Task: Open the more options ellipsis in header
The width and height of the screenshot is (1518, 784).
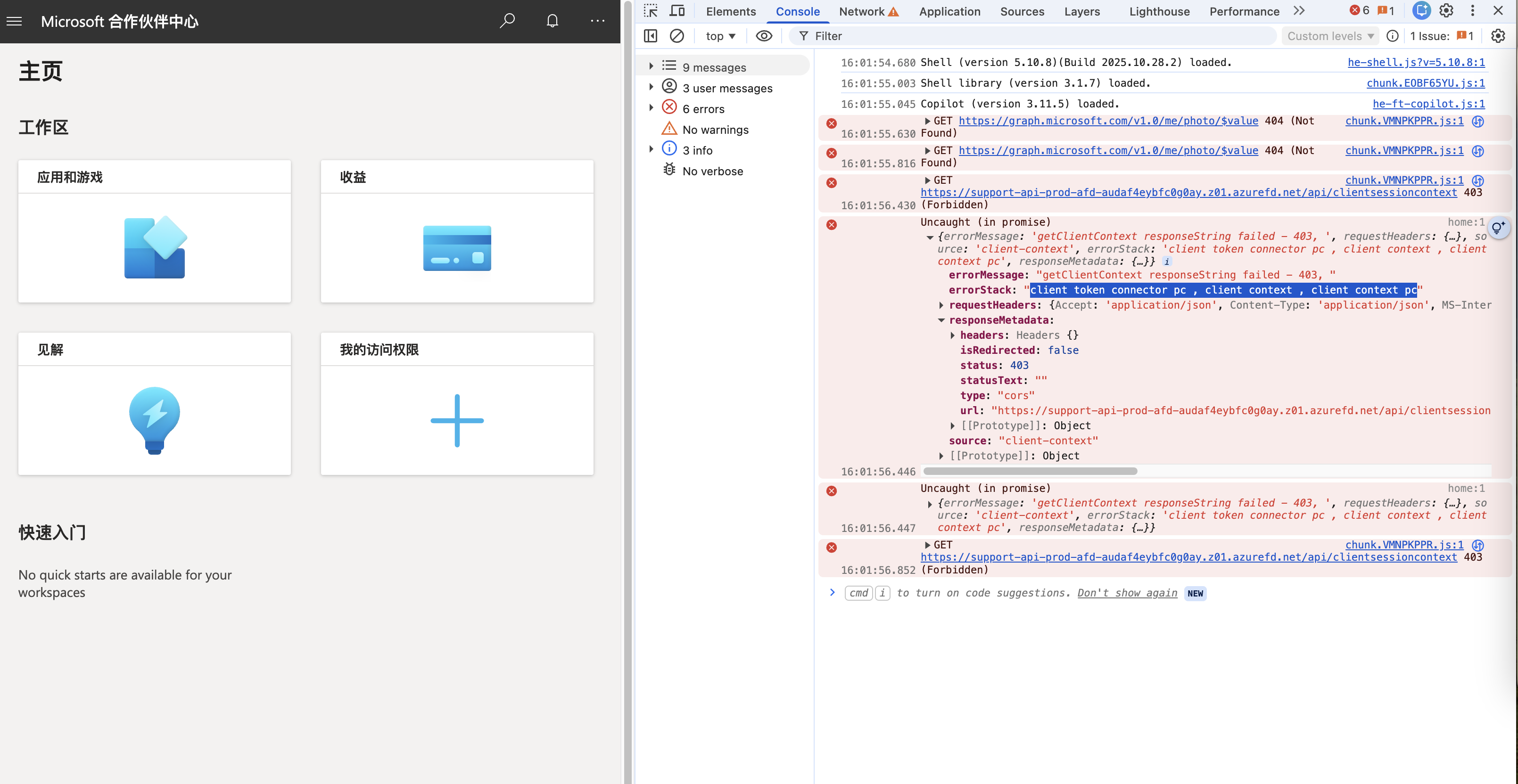Action: (598, 21)
